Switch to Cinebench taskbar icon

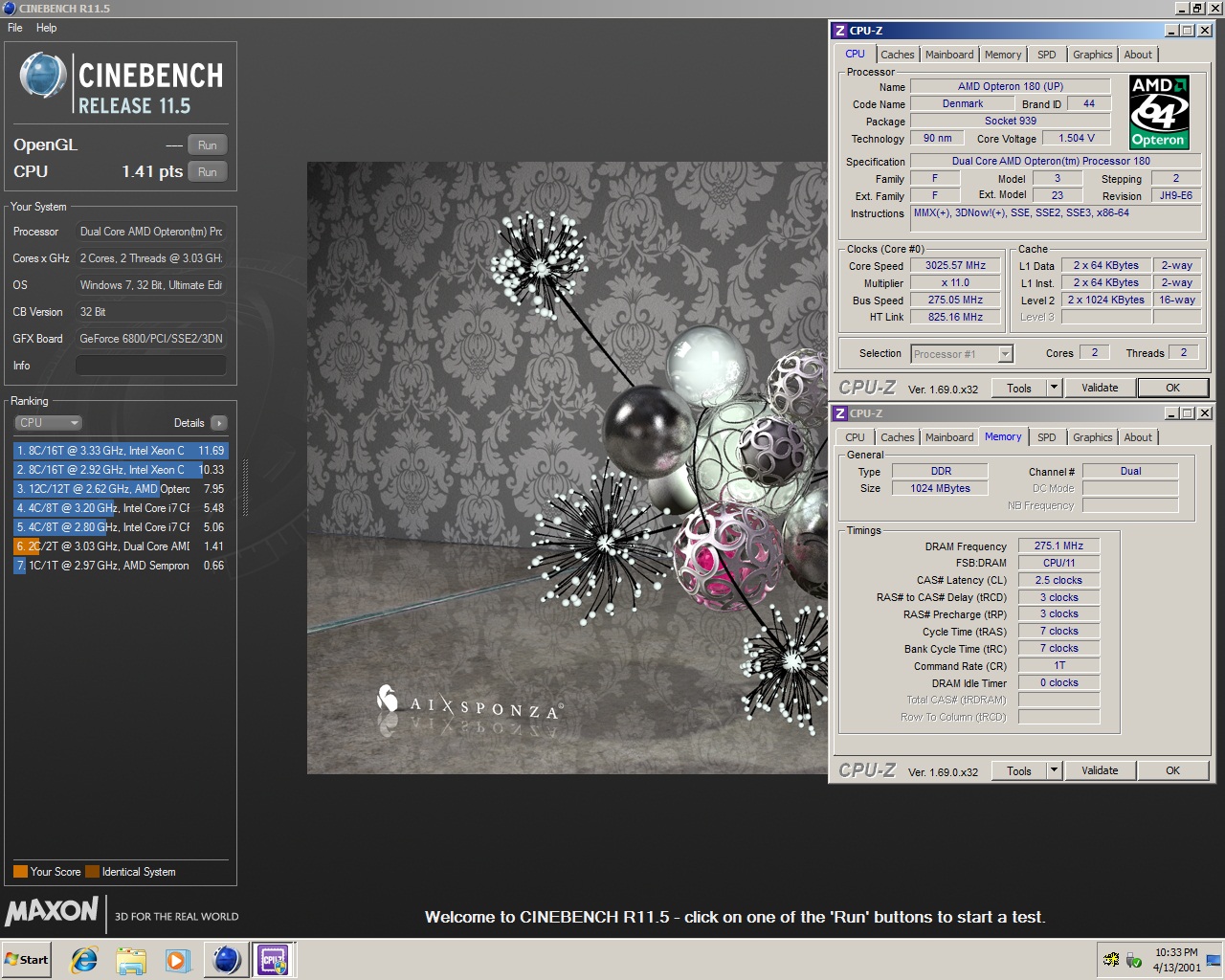point(226,959)
